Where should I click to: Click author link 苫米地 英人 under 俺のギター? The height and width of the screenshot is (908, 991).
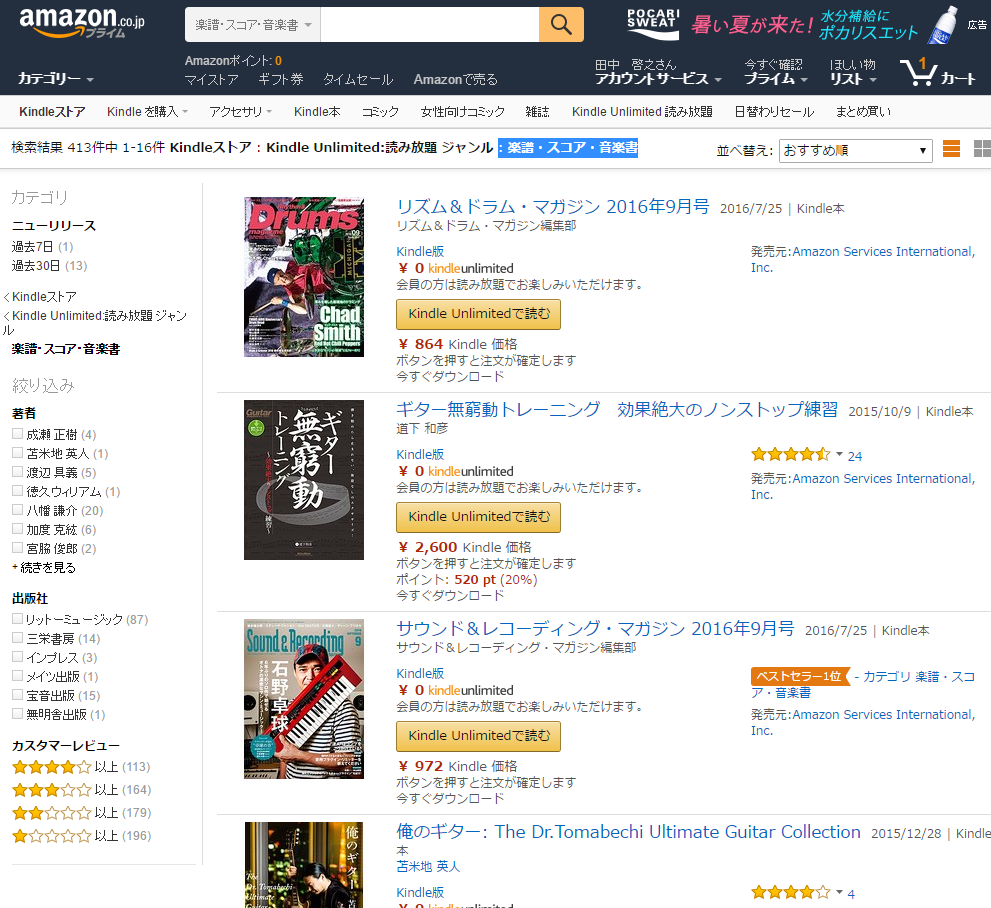pos(428,866)
